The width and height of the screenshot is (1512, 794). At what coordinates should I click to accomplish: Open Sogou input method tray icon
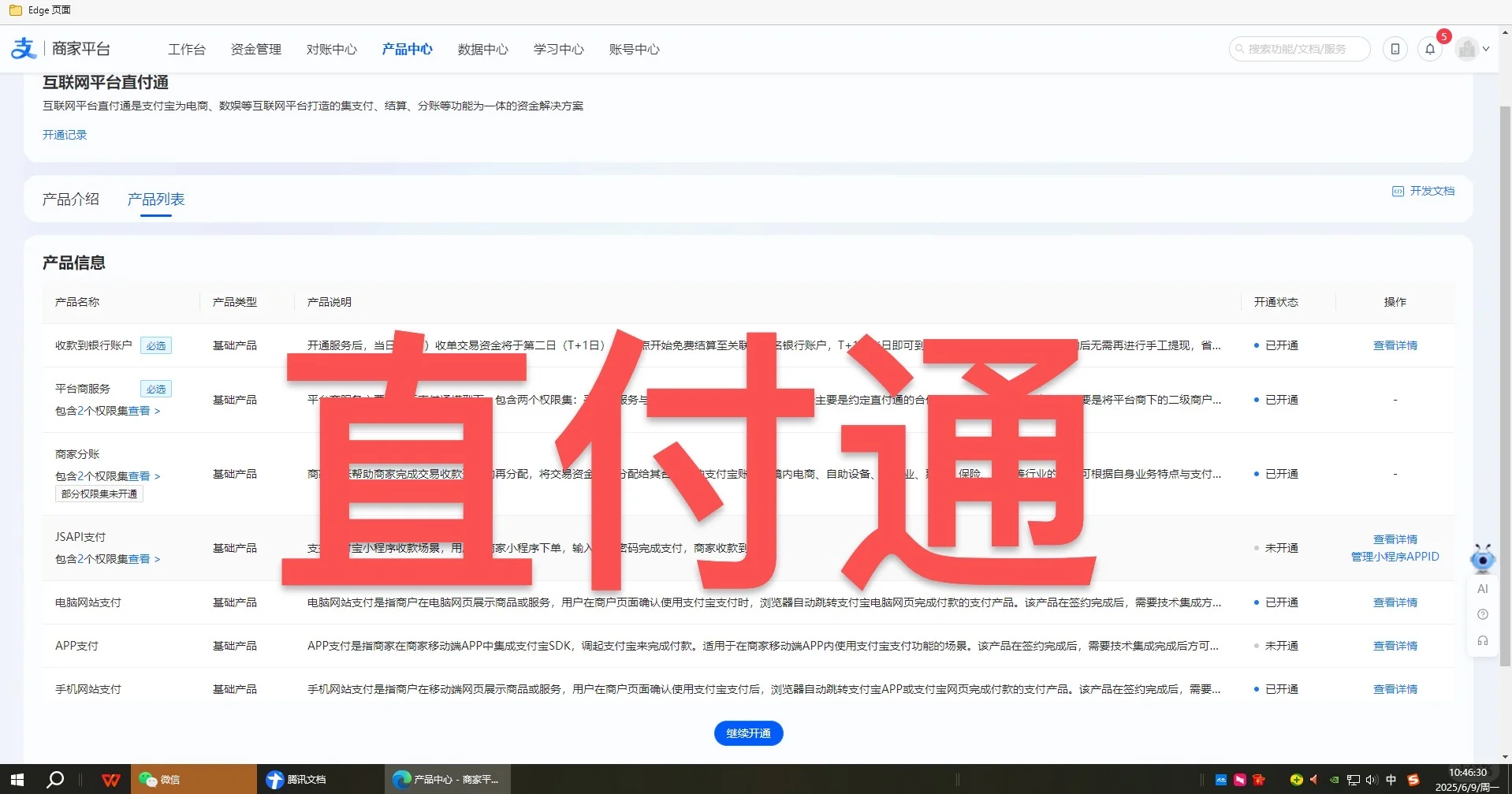coord(1413,780)
